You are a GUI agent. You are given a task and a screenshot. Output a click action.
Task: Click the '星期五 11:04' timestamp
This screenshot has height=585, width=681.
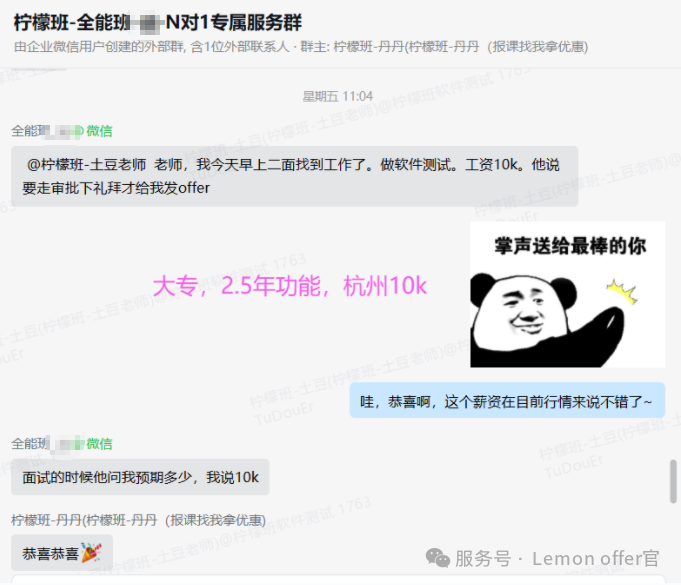[337, 96]
